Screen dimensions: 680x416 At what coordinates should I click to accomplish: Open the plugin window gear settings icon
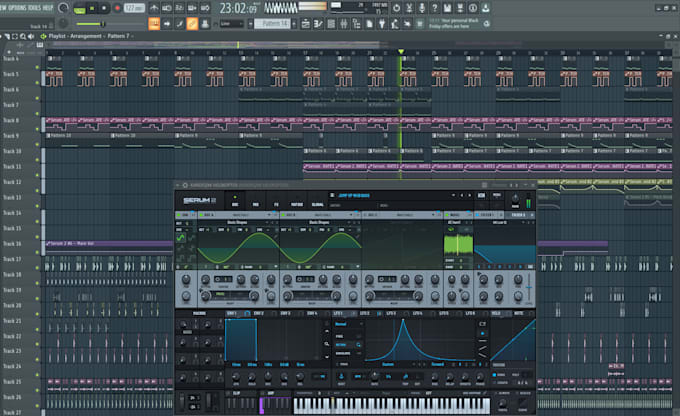(x=185, y=185)
